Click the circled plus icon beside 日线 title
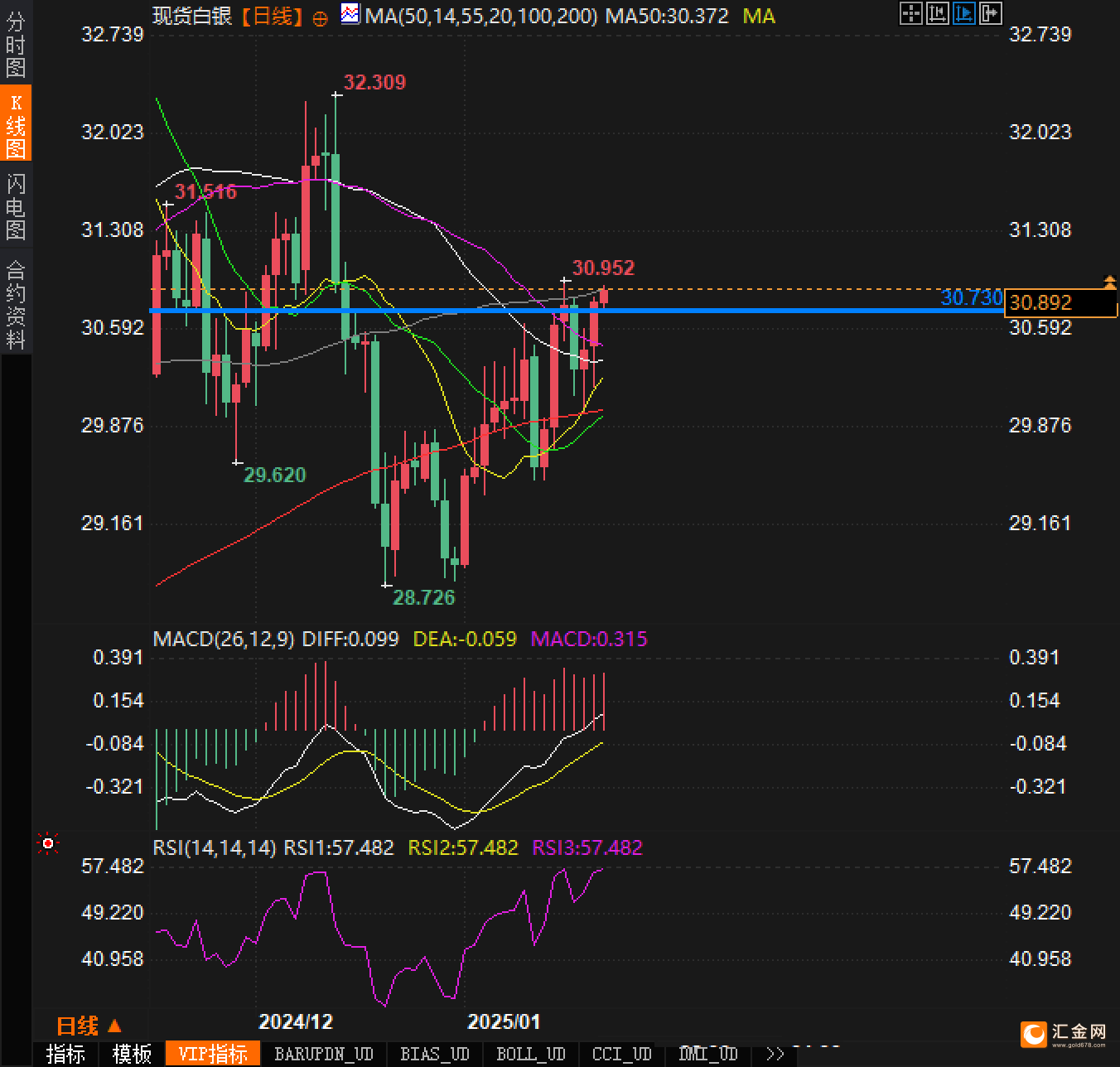This screenshot has height=1067, width=1120. (321, 18)
